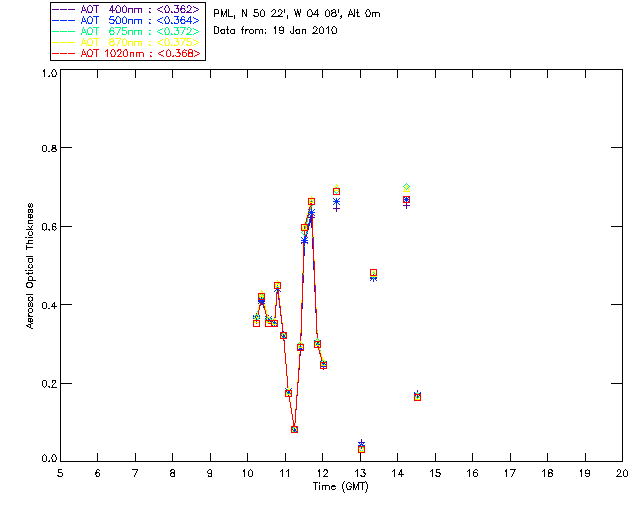
Task: Click the isolated data point near 14.5 GMT
Action: pyautogui.click(x=417, y=397)
